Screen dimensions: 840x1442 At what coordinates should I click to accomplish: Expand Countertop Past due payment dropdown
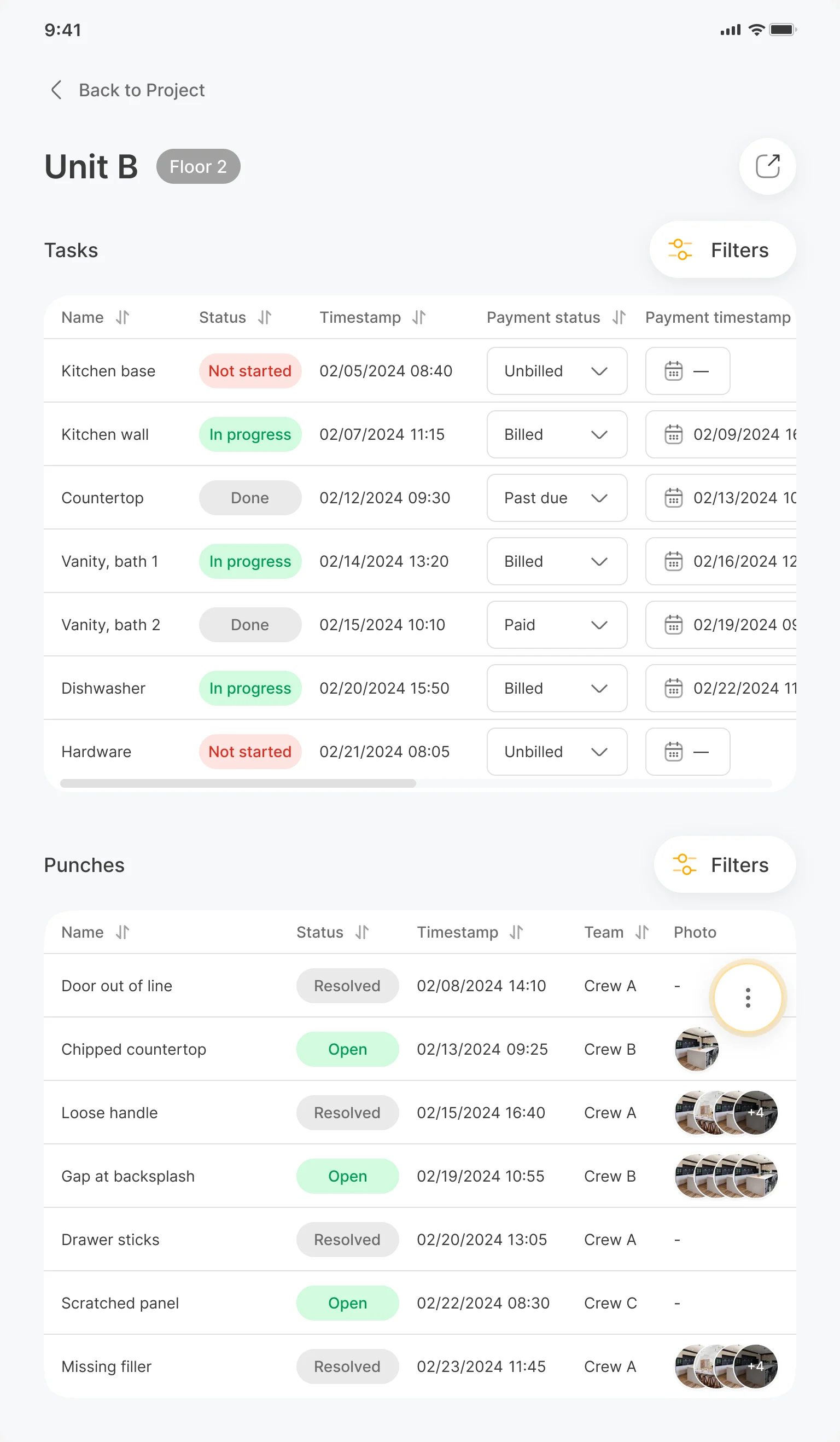(557, 498)
